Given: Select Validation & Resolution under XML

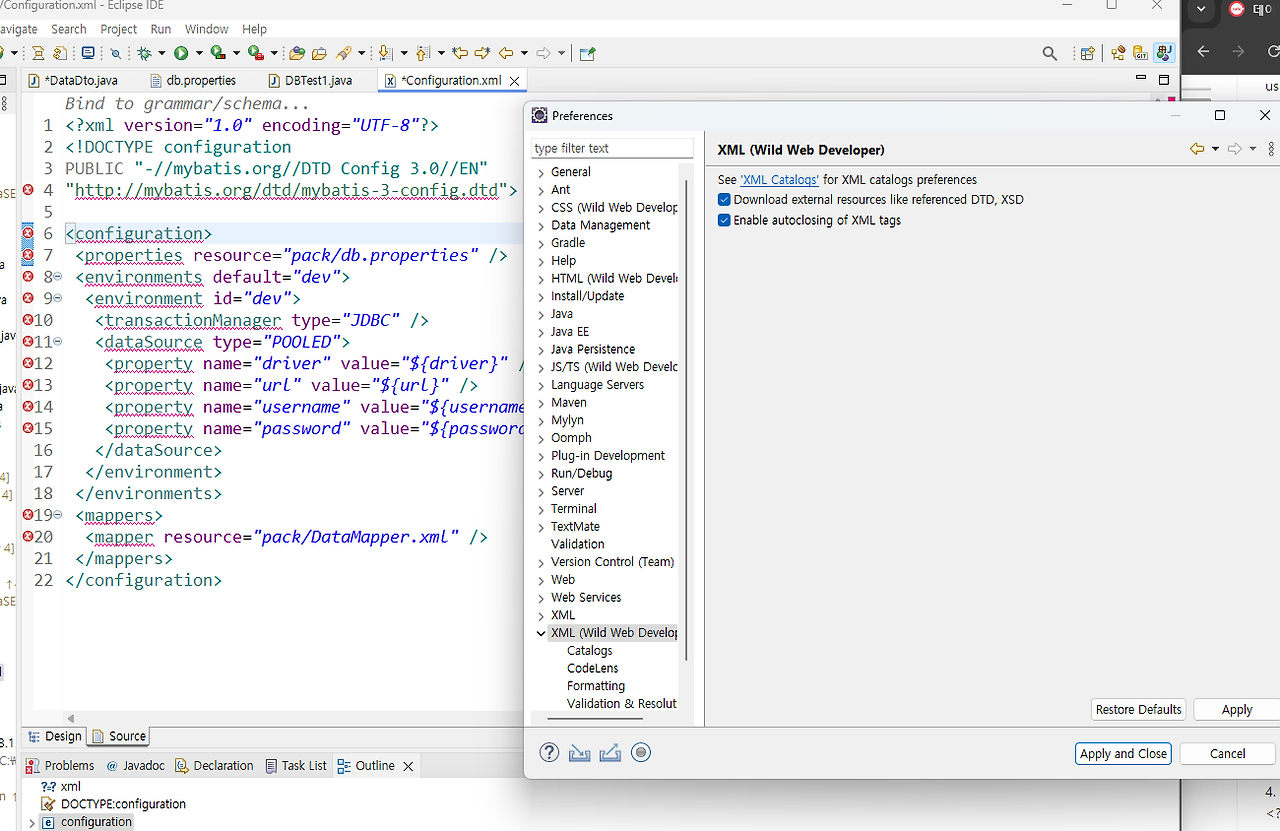Looking at the screenshot, I should pyautogui.click(x=622, y=704).
